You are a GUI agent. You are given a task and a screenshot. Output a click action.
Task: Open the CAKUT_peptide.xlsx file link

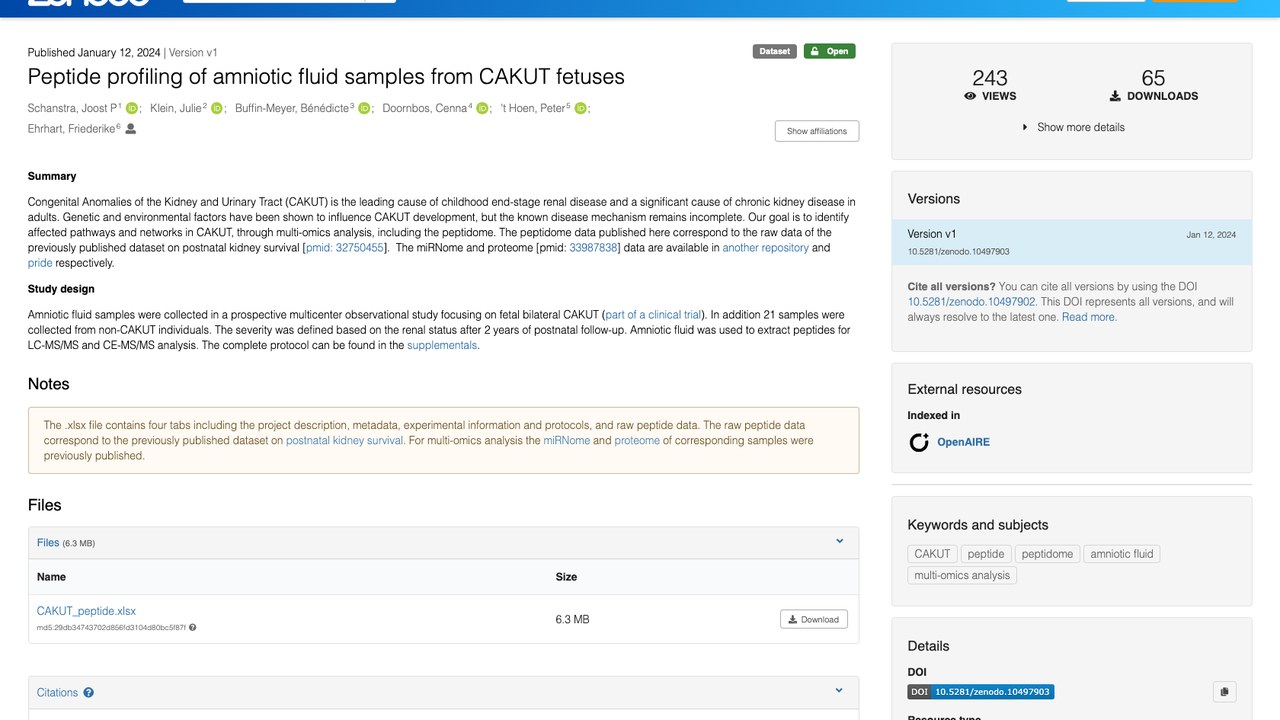click(x=86, y=611)
